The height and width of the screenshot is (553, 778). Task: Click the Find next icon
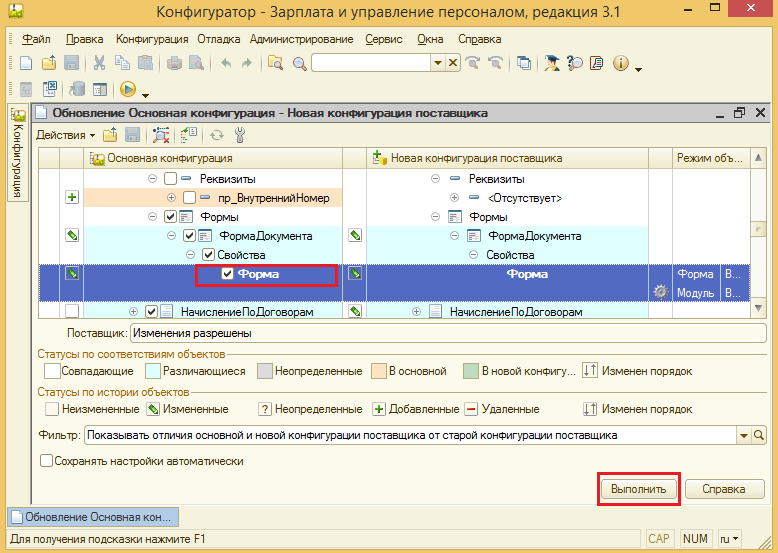tap(473, 62)
